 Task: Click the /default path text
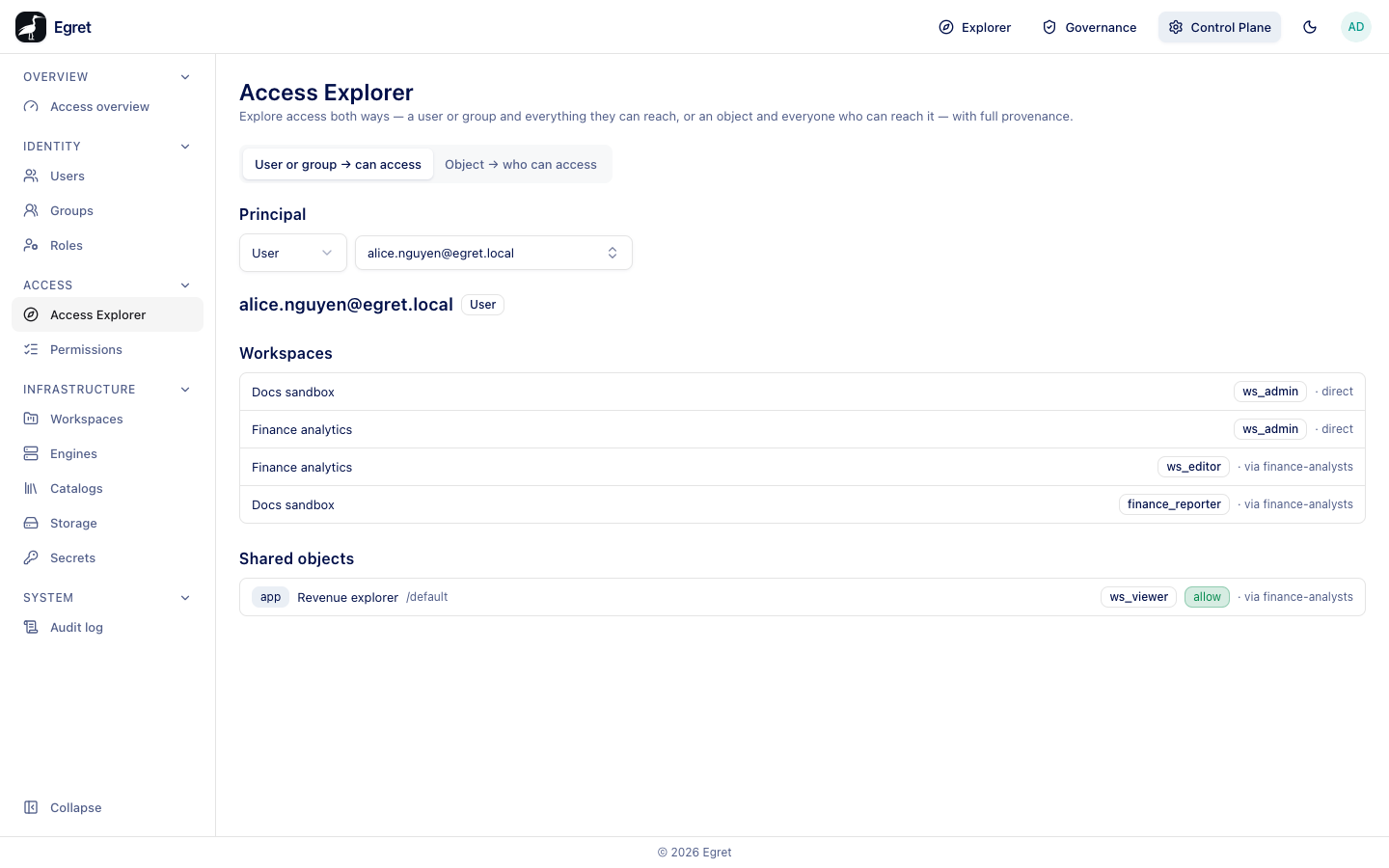pyautogui.click(x=427, y=597)
